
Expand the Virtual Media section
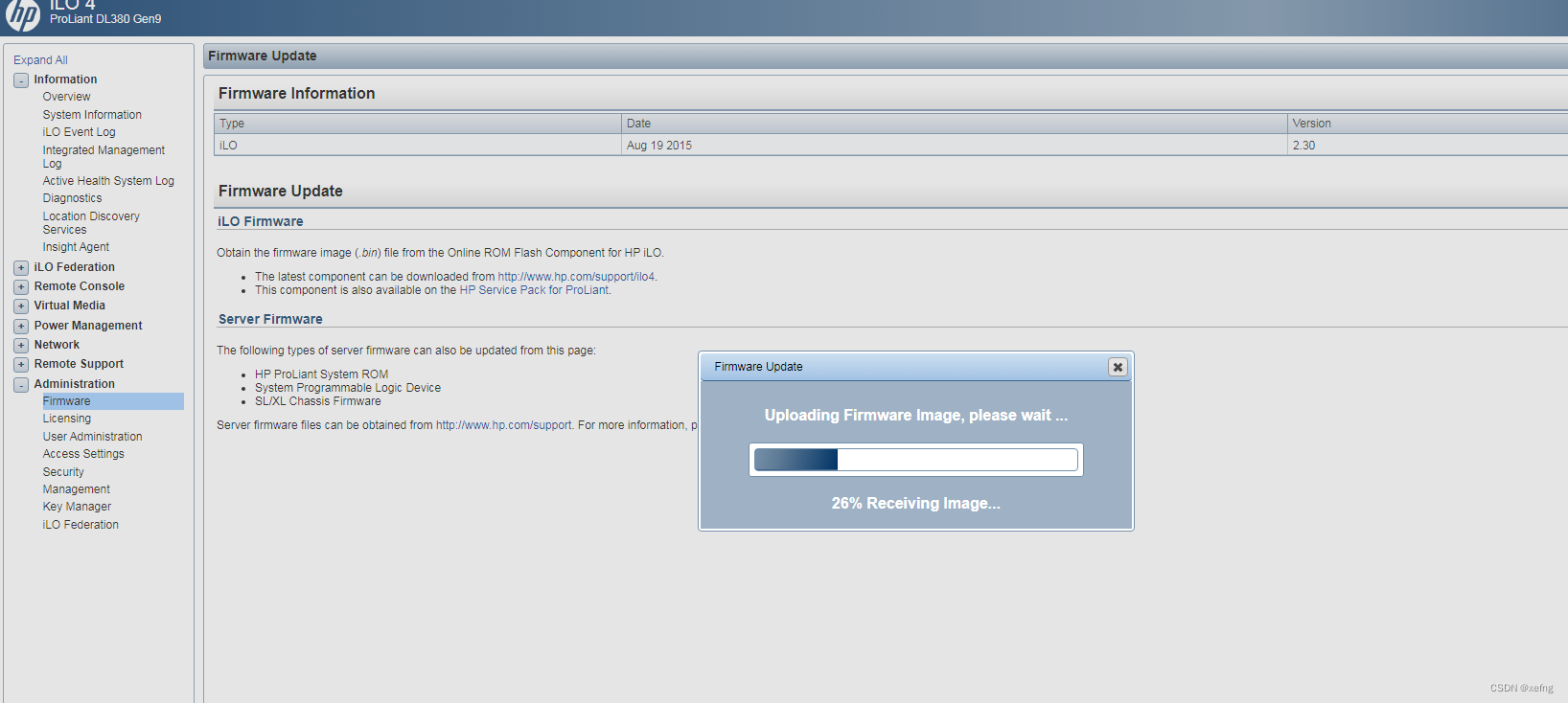(x=21, y=306)
